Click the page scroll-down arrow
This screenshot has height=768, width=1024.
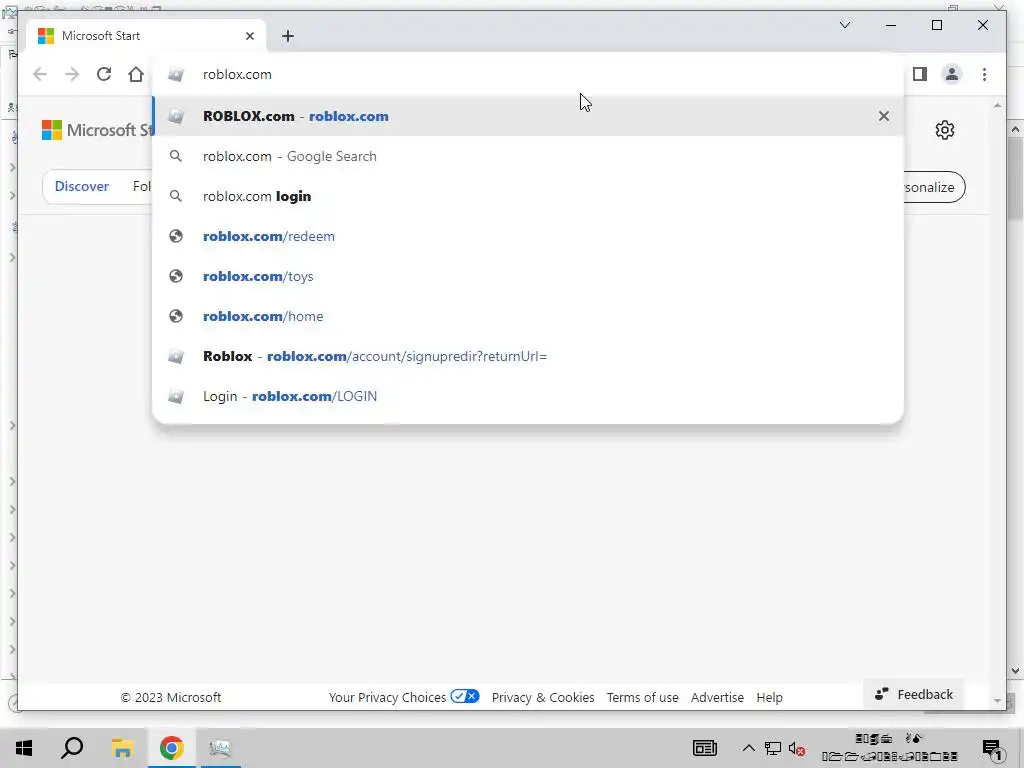997,701
